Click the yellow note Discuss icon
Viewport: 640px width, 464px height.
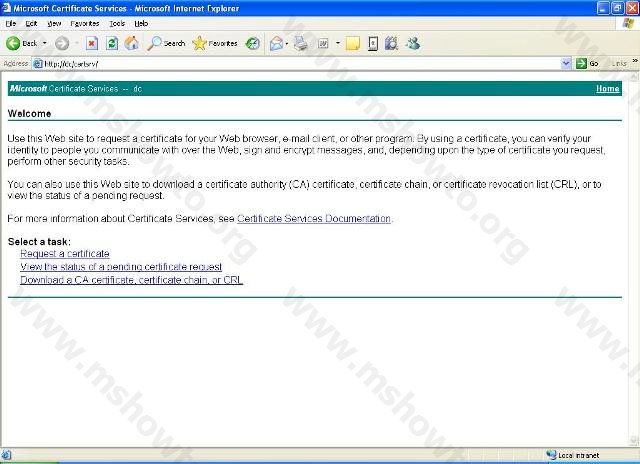coord(353,43)
